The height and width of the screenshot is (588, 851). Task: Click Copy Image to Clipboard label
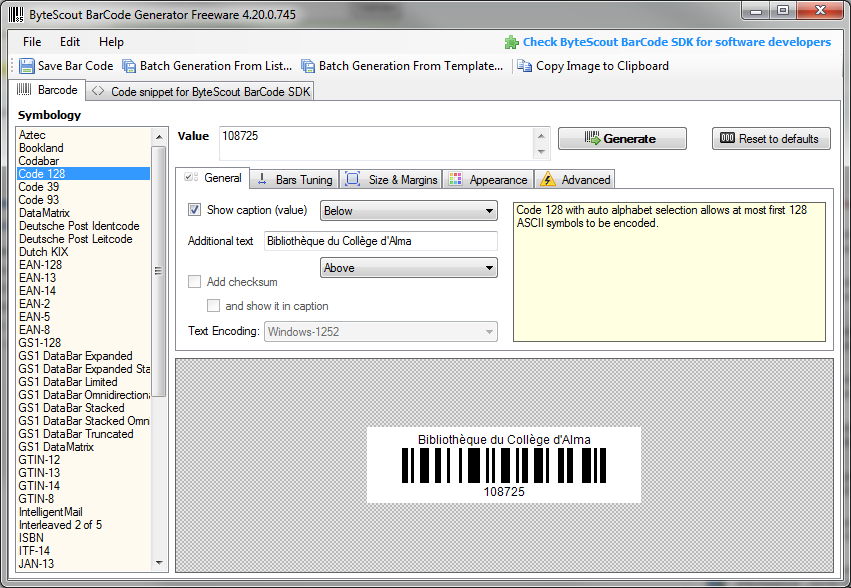(x=602, y=66)
